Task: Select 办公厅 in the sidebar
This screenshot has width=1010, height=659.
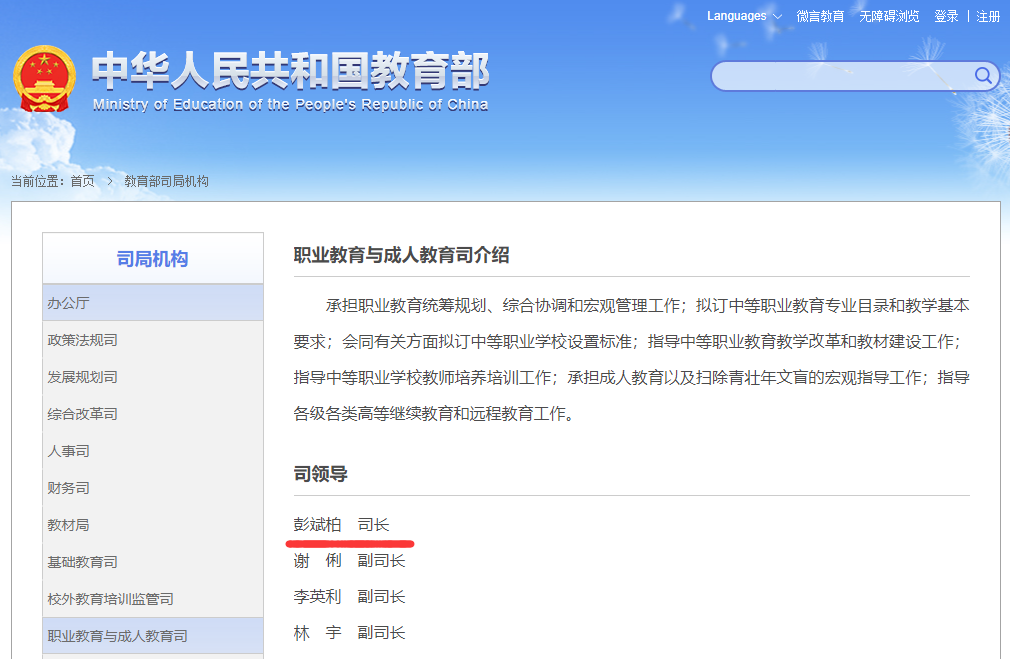Action: pos(68,303)
